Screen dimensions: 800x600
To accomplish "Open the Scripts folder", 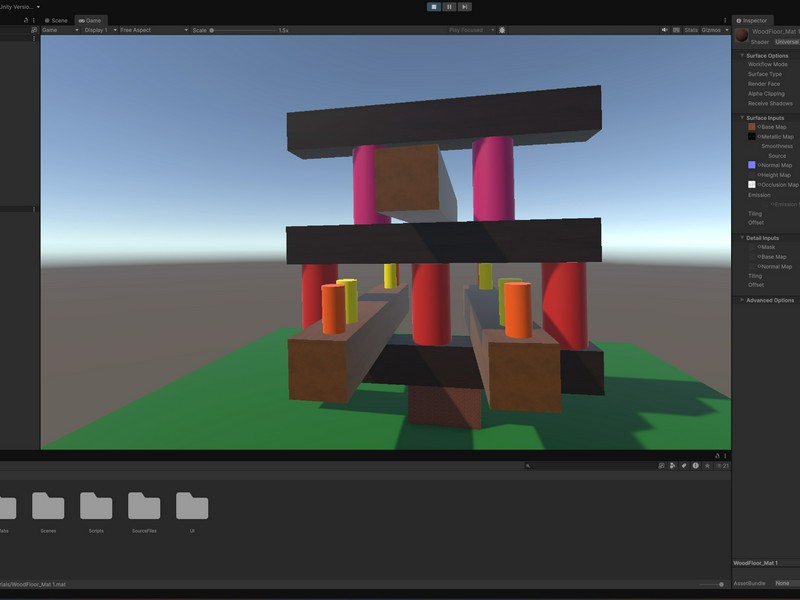I will [x=96, y=506].
